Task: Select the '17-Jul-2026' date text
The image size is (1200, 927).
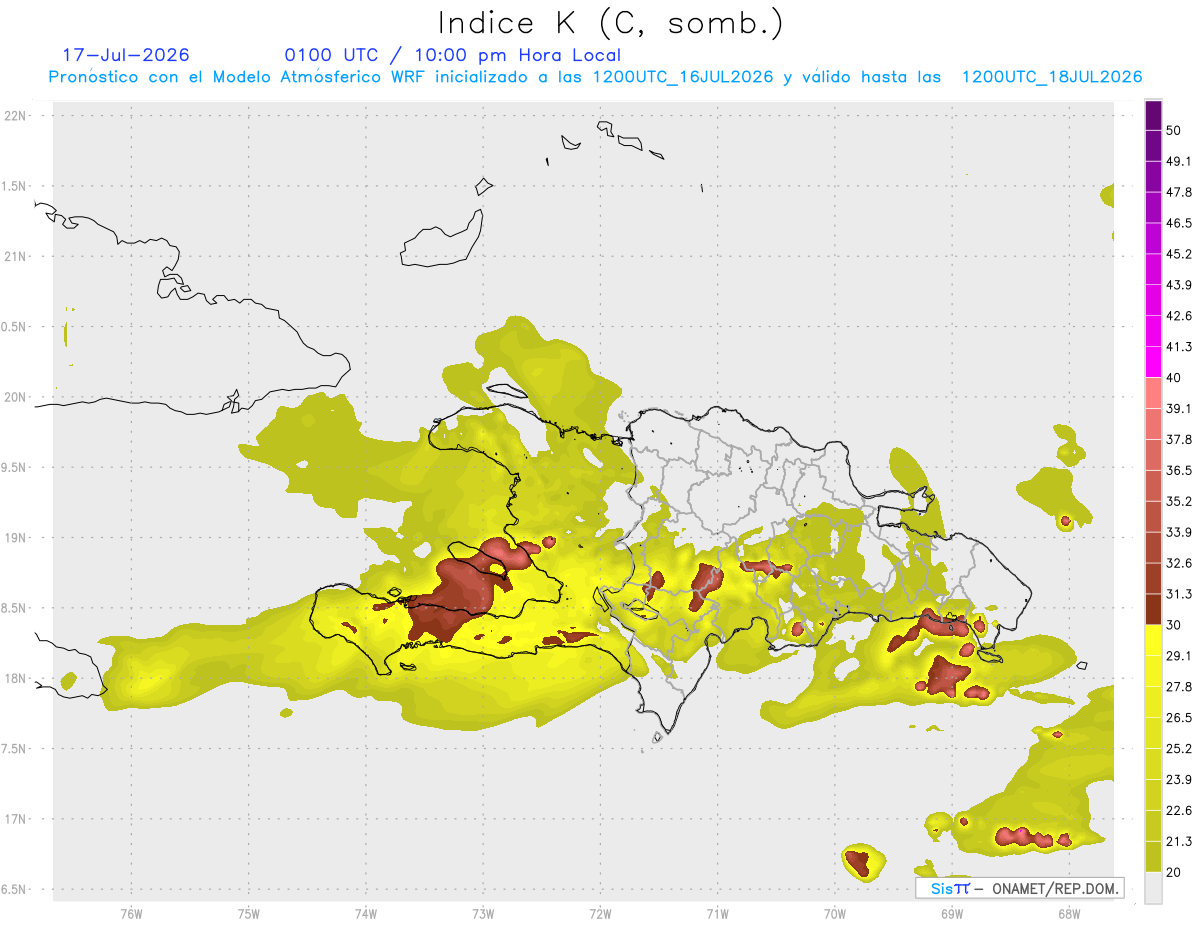Action: pyautogui.click(x=126, y=55)
